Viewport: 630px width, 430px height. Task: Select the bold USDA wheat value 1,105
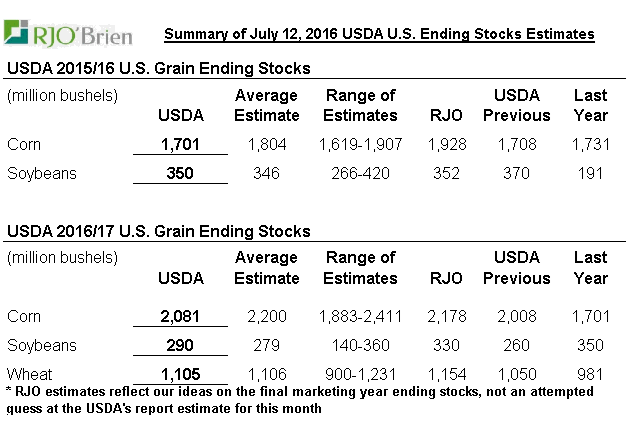(181, 373)
